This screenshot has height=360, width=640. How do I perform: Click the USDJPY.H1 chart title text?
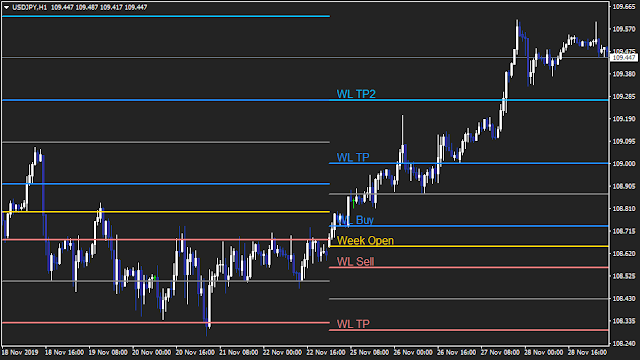tap(29, 7)
